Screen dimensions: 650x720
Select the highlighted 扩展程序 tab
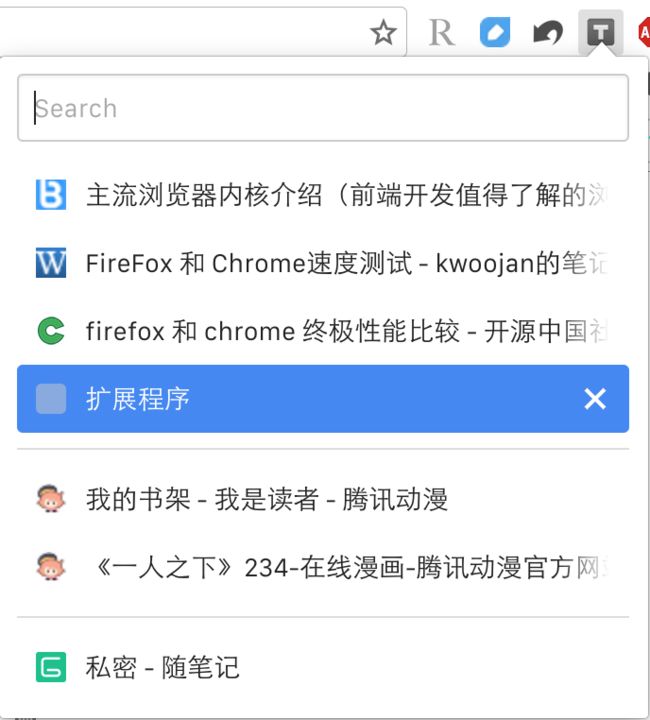click(323, 399)
